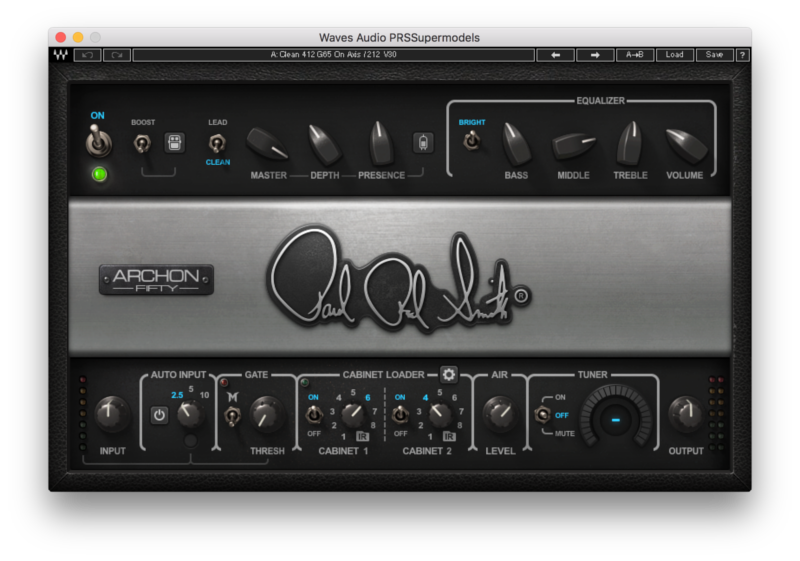
Task: Click the EQUALIZER section label
Action: pos(601,101)
